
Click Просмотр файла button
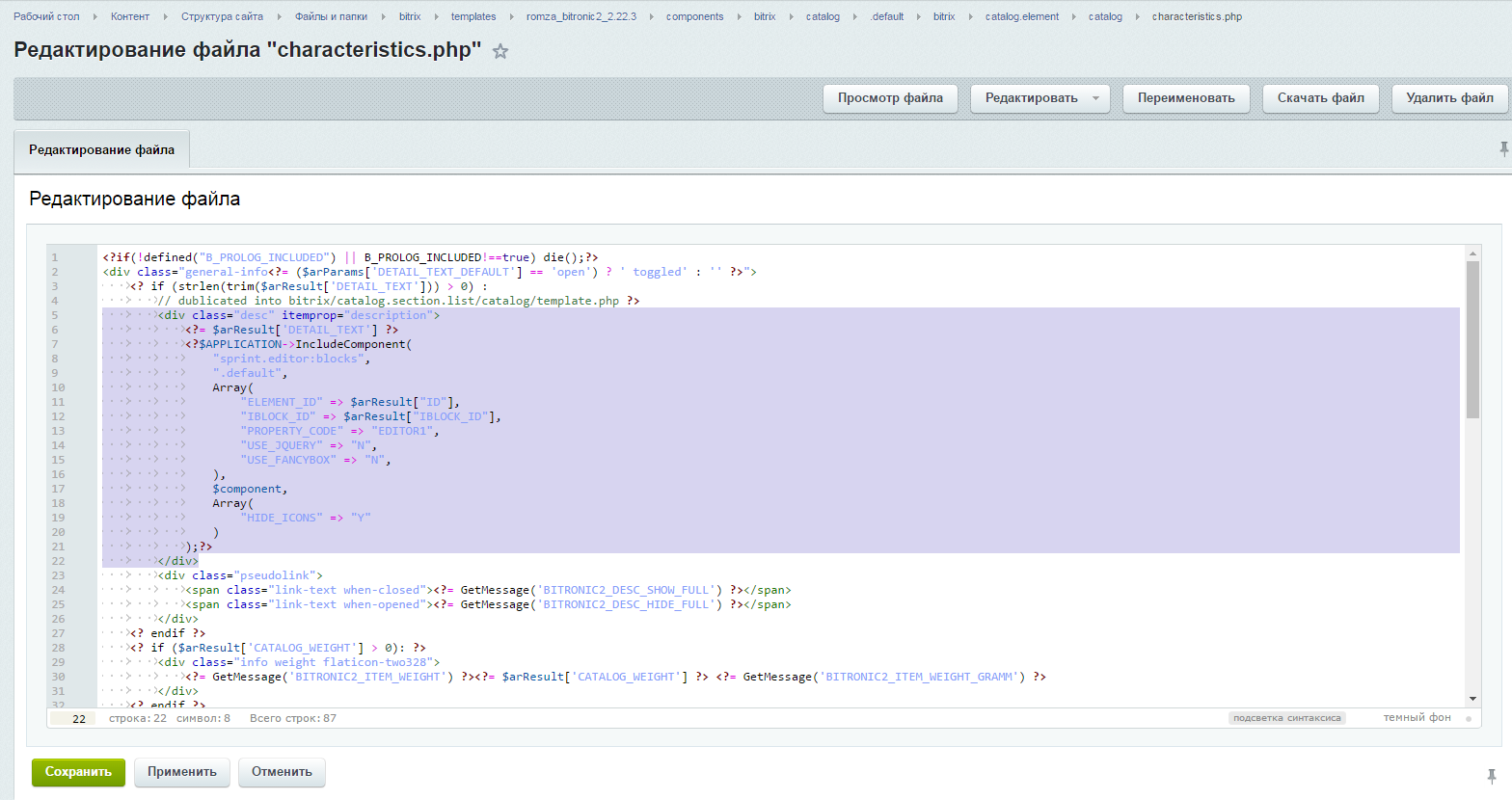(x=890, y=98)
